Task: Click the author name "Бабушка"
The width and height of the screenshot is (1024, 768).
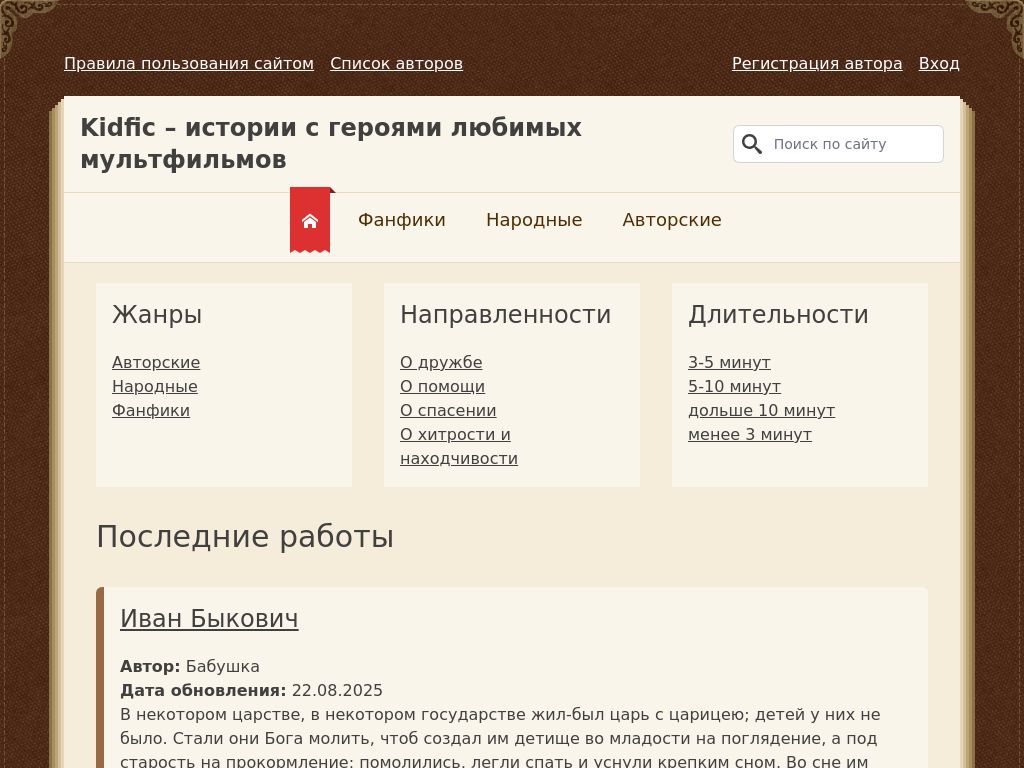Action: click(223, 667)
